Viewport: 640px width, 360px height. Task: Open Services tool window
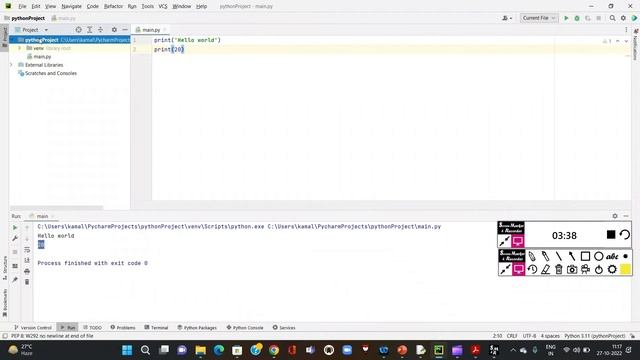tap(284, 327)
